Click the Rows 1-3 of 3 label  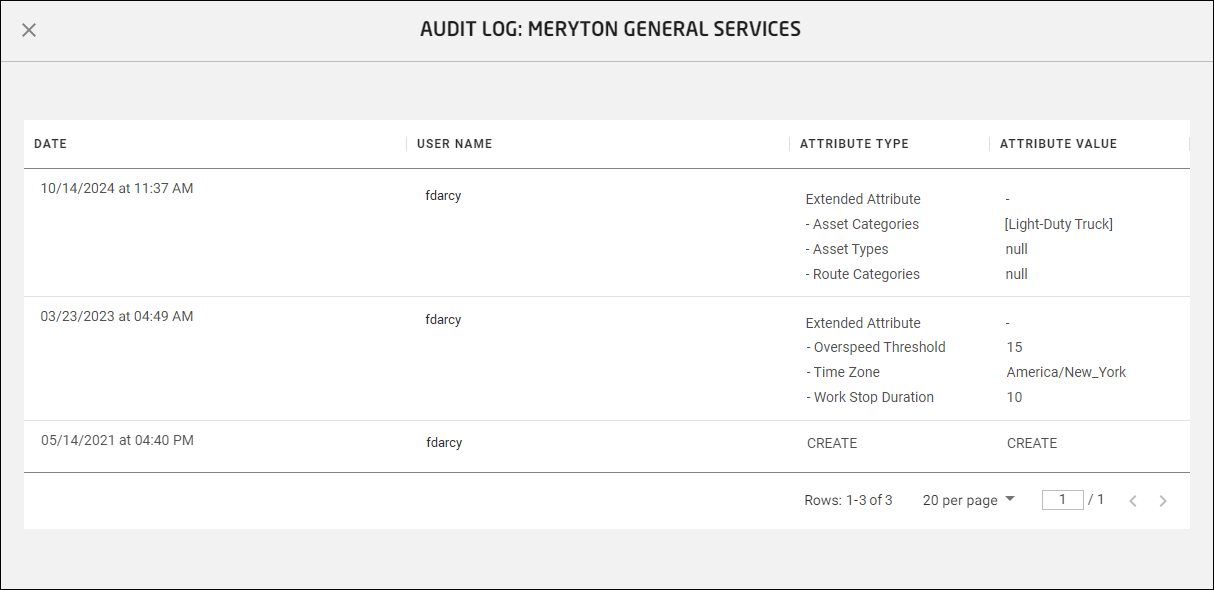pos(848,500)
